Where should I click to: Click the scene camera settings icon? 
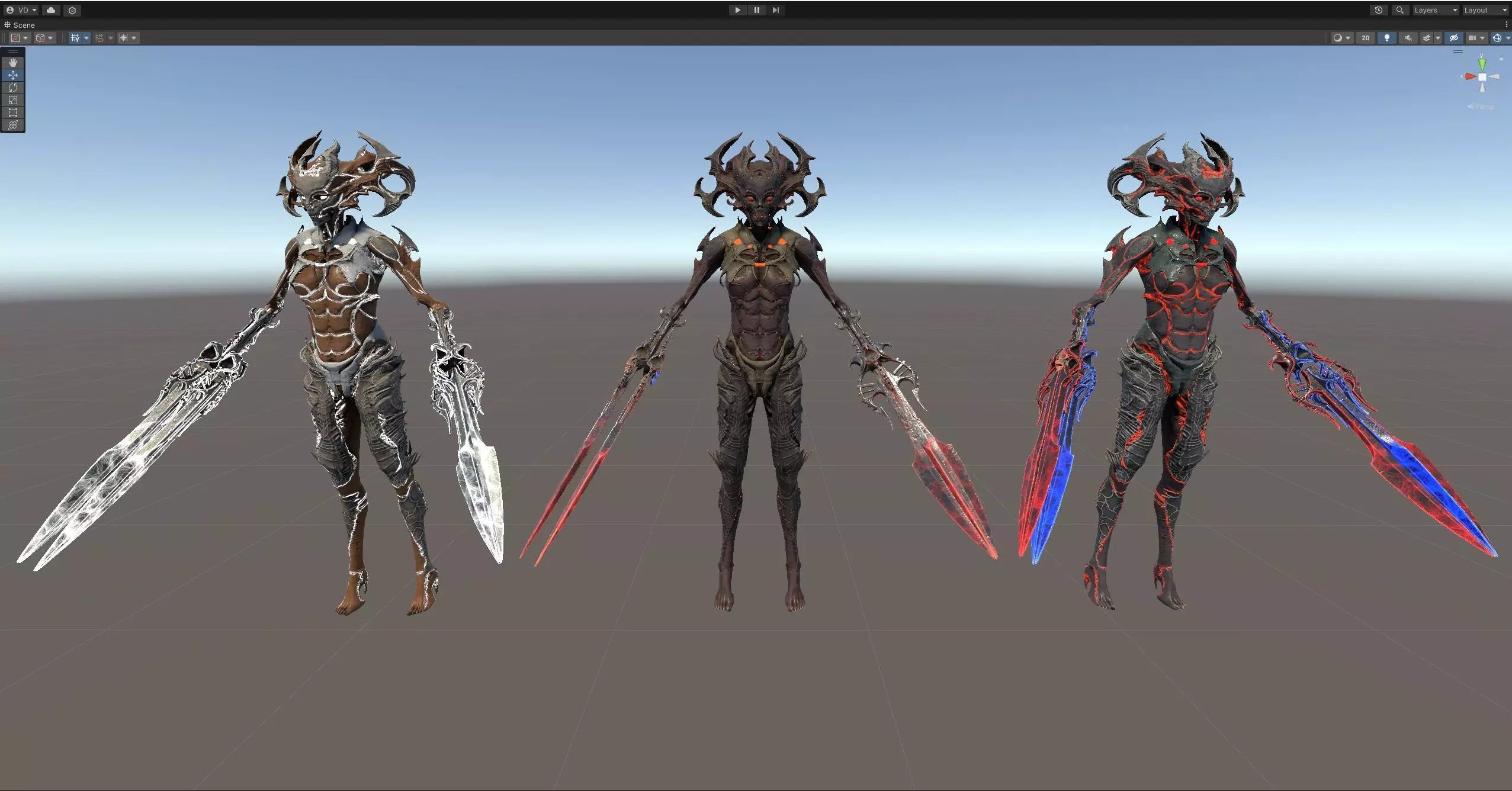(x=1472, y=38)
